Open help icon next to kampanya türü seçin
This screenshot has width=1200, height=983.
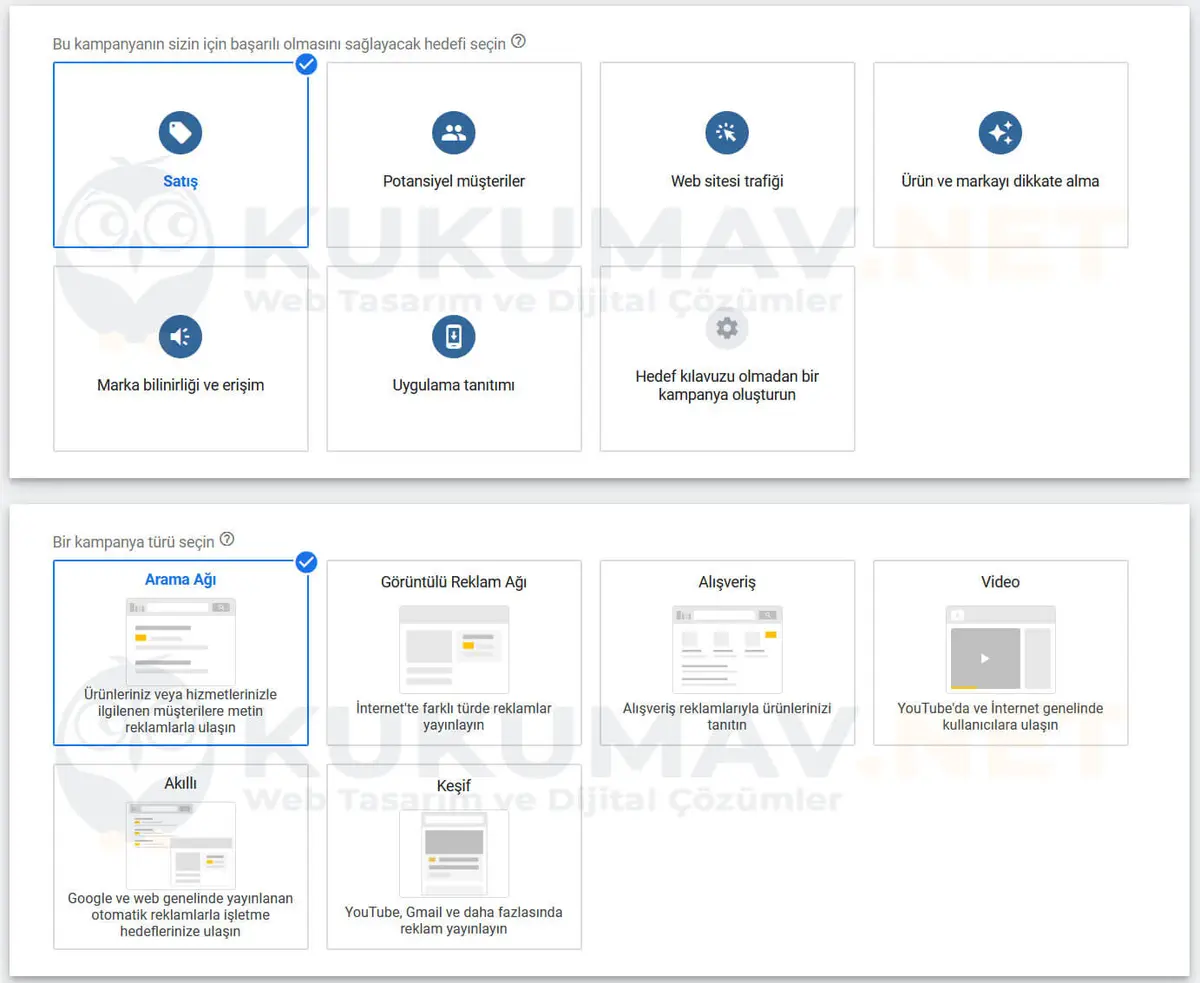(227, 540)
